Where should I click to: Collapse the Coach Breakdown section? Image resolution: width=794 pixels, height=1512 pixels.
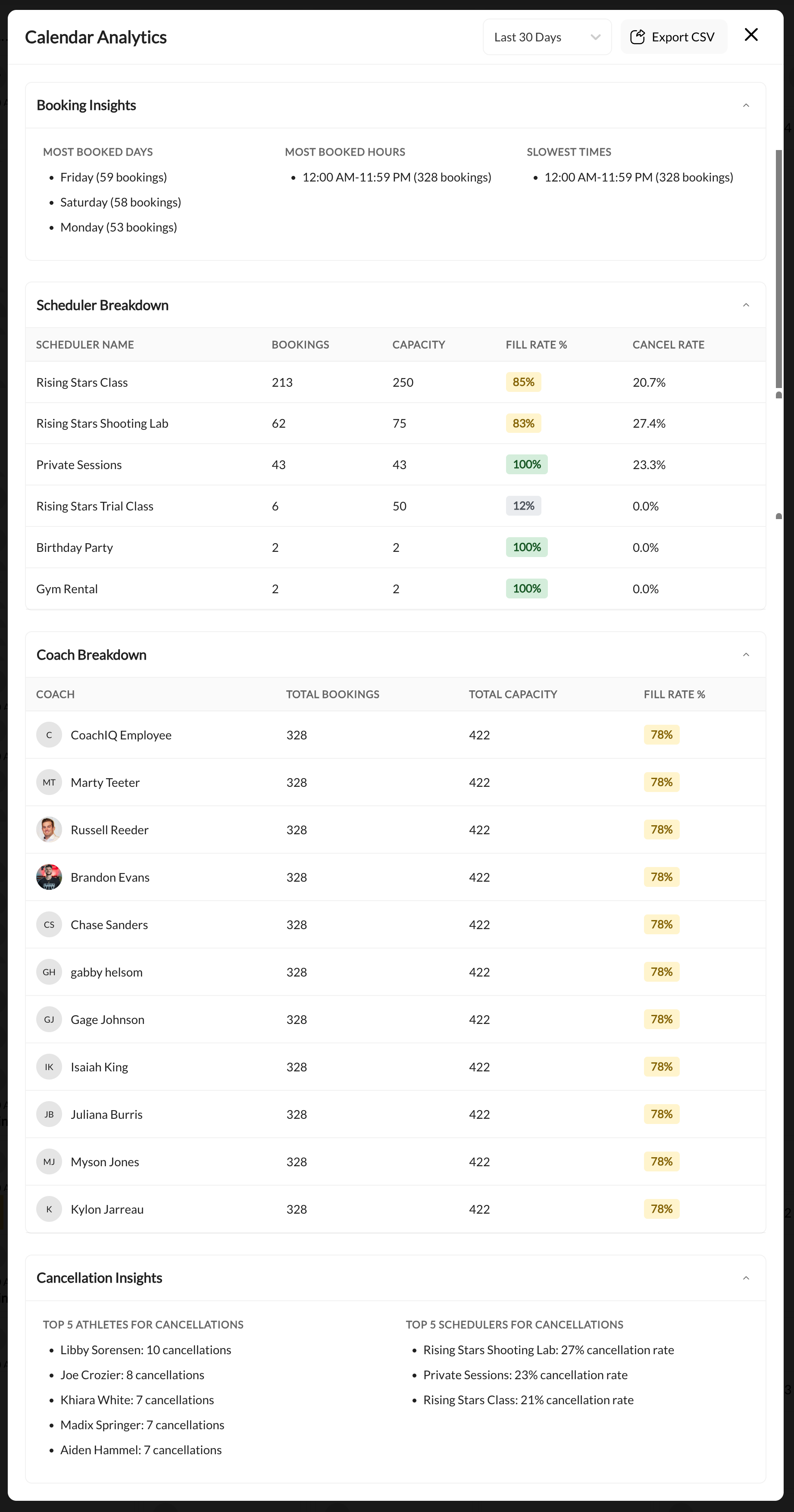[x=746, y=654]
